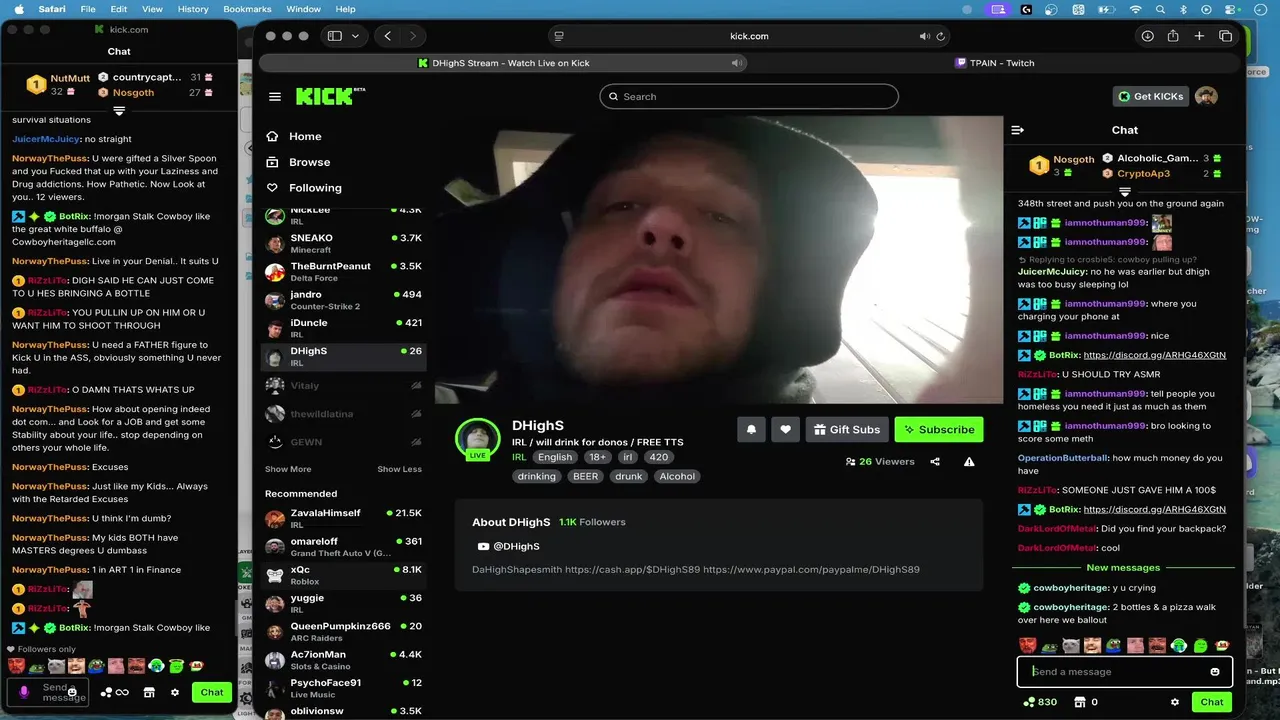Open QueenPumpkinz666 recommended channel
Viewport: 1280px width, 720px height.
tap(344, 632)
